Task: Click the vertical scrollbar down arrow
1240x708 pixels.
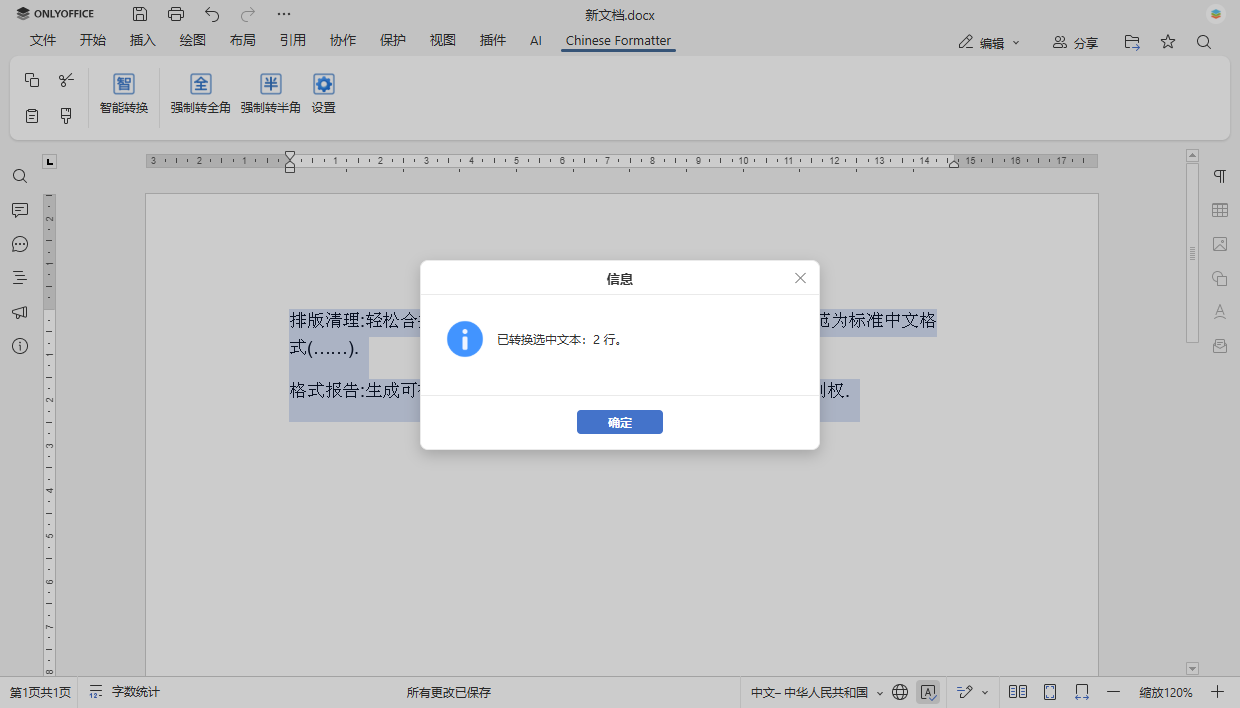Action: [1192, 668]
